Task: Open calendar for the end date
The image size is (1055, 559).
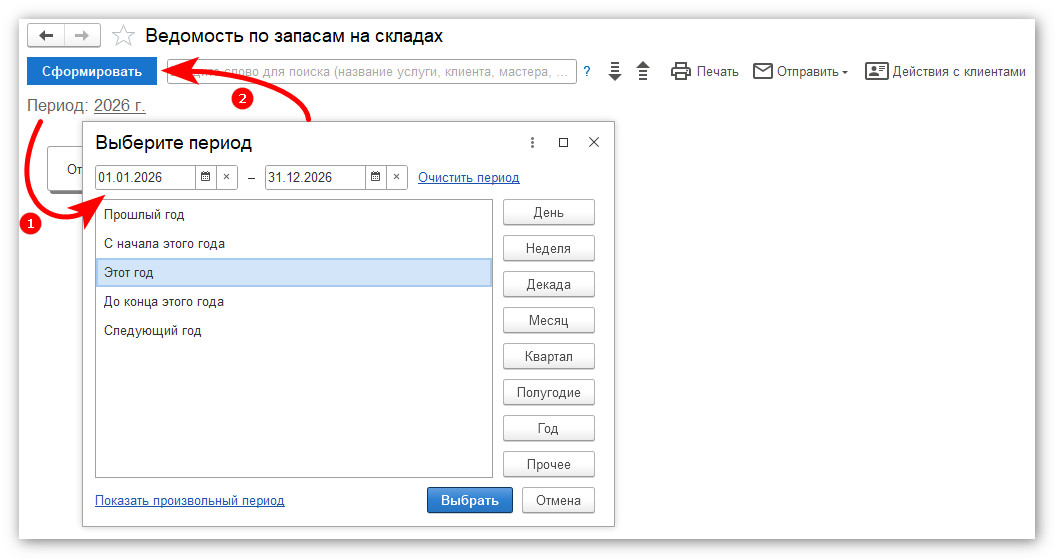Action: 375,178
